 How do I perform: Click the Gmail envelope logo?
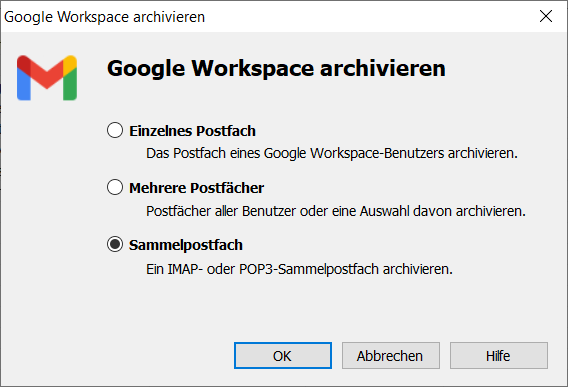click(x=47, y=78)
